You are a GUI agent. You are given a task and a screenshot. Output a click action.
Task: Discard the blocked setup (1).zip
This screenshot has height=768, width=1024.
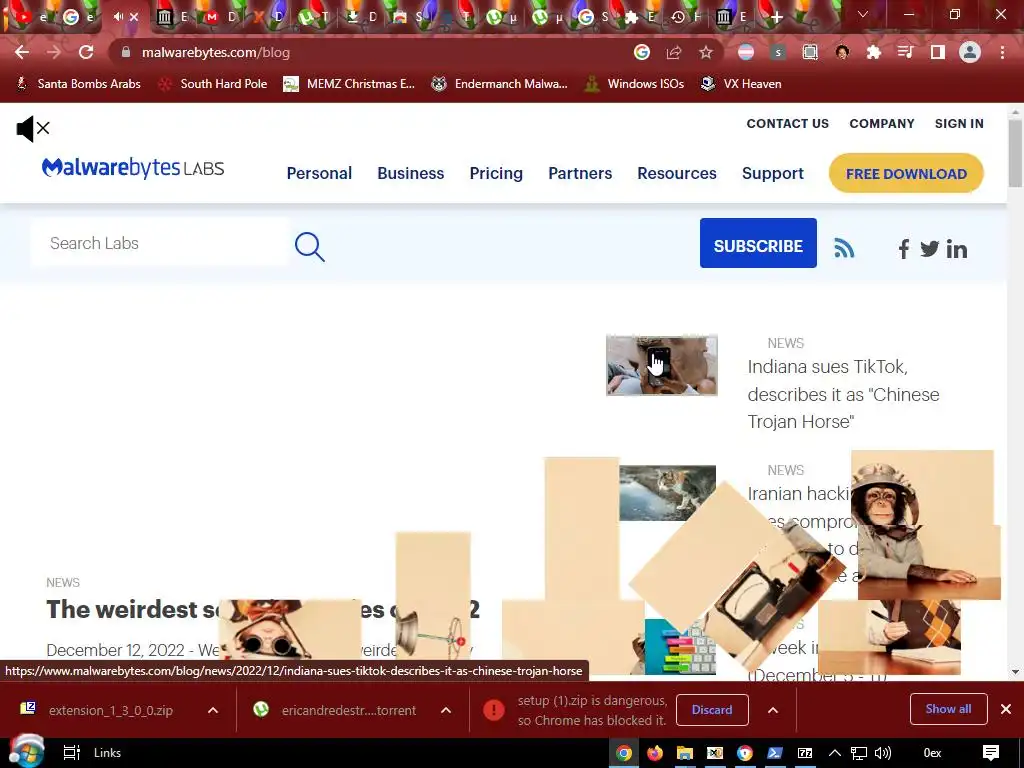click(x=712, y=710)
